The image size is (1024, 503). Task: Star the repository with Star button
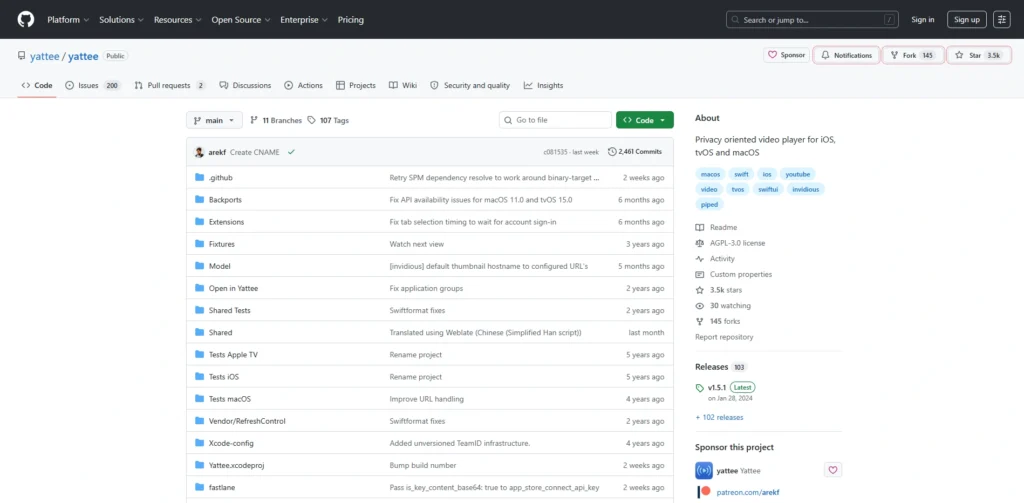pyautogui.click(x=978, y=56)
